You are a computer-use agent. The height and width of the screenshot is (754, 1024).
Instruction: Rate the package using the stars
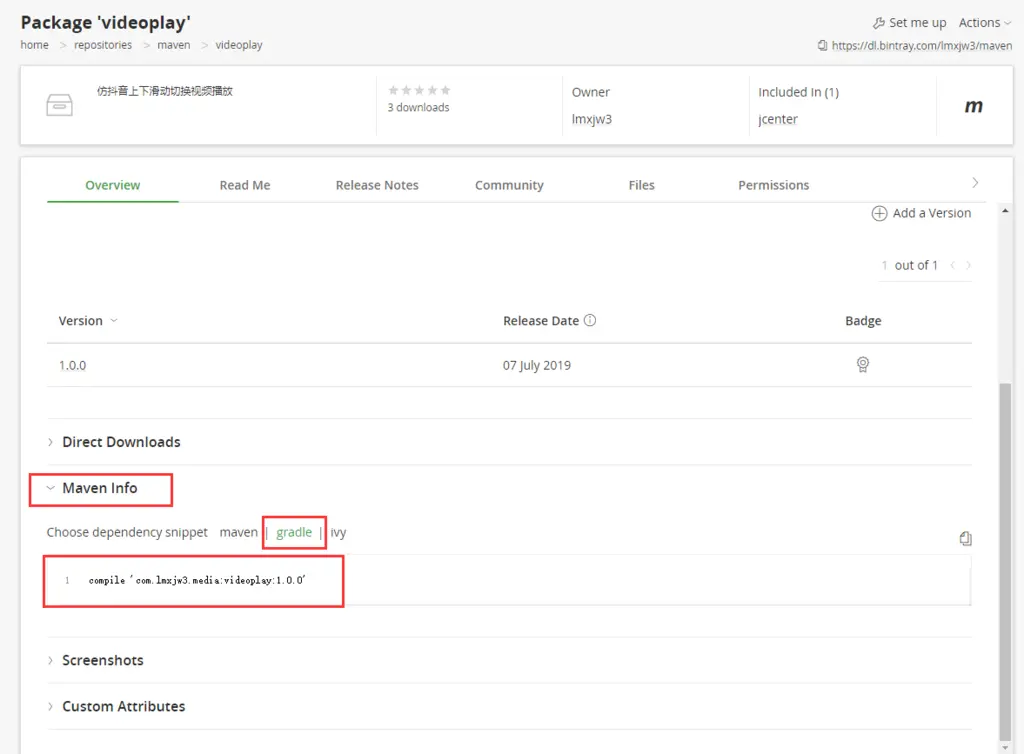(419, 90)
